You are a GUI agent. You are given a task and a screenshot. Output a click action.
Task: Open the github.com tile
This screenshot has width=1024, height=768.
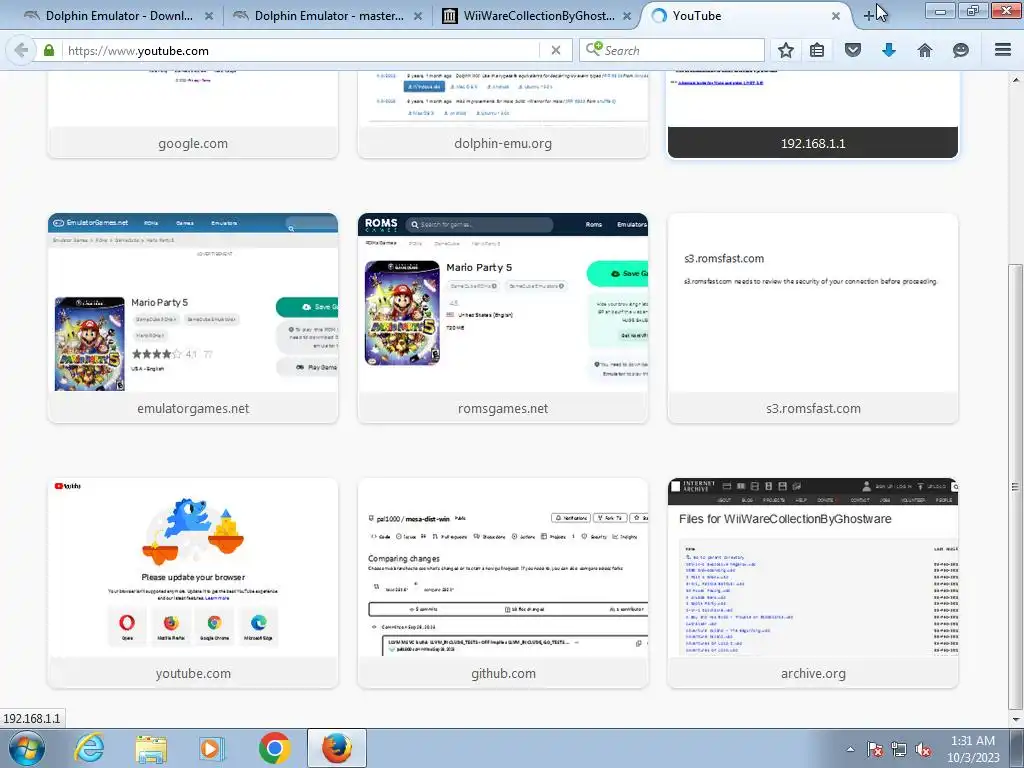click(503, 583)
